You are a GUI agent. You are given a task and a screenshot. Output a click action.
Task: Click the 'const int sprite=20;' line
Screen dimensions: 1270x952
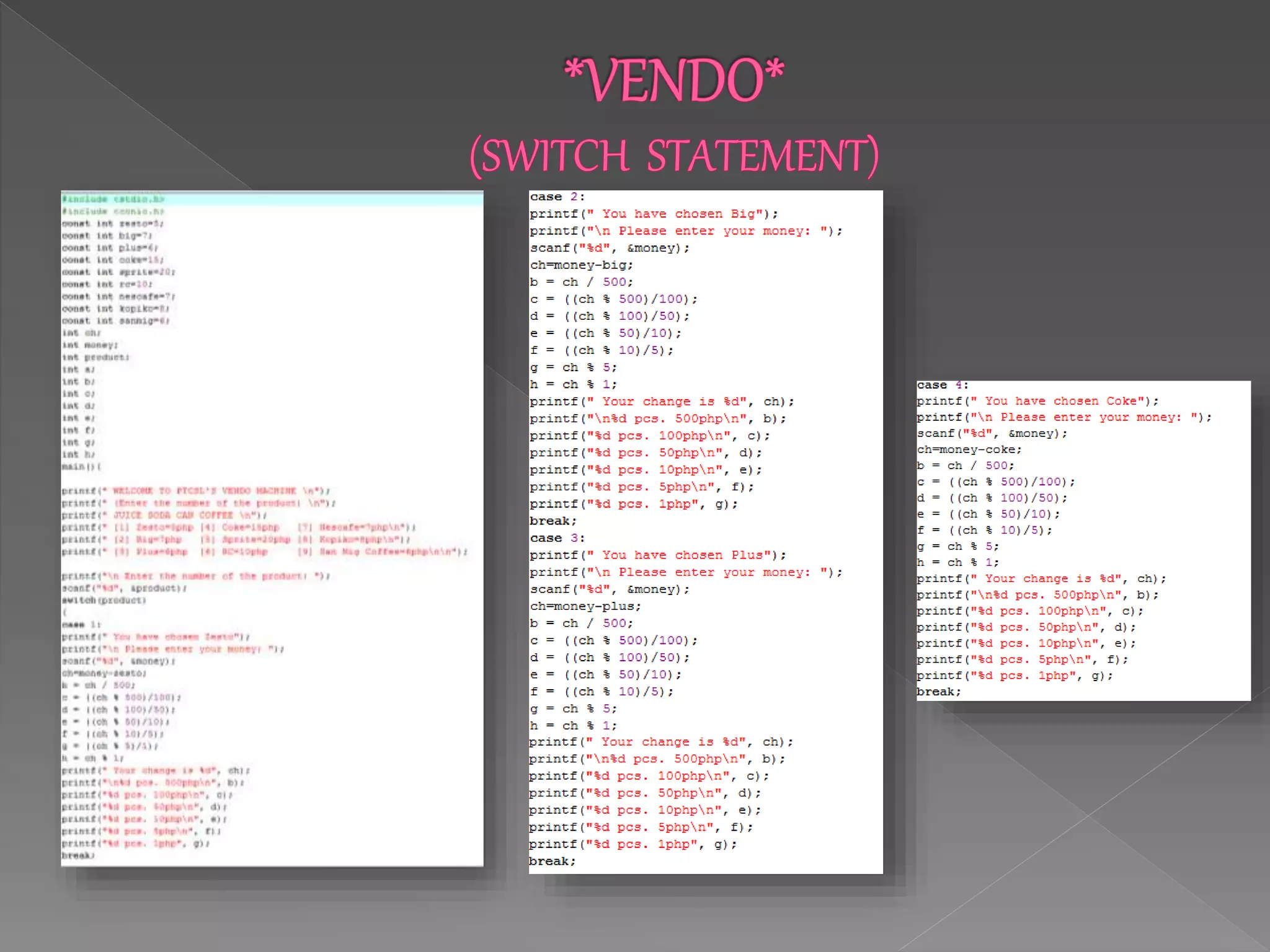coord(118,272)
